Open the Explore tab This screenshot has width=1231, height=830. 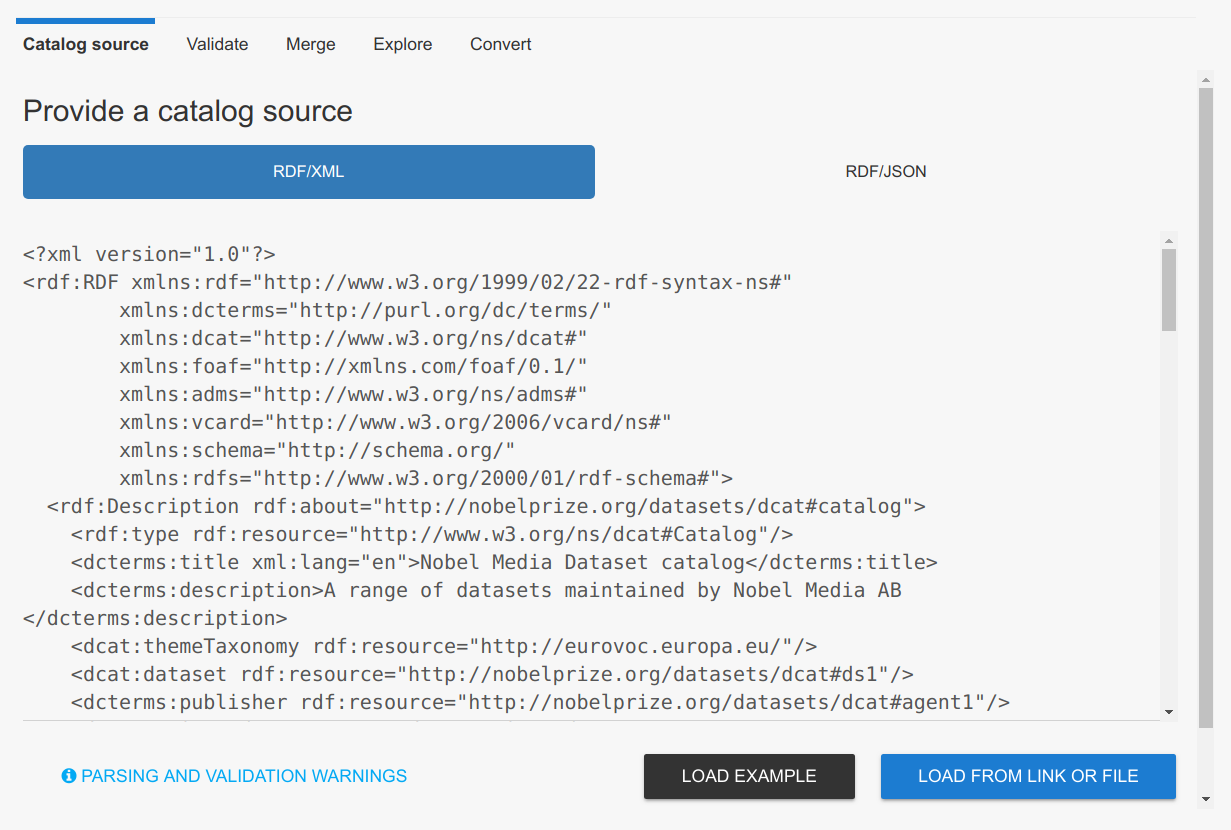point(403,44)
